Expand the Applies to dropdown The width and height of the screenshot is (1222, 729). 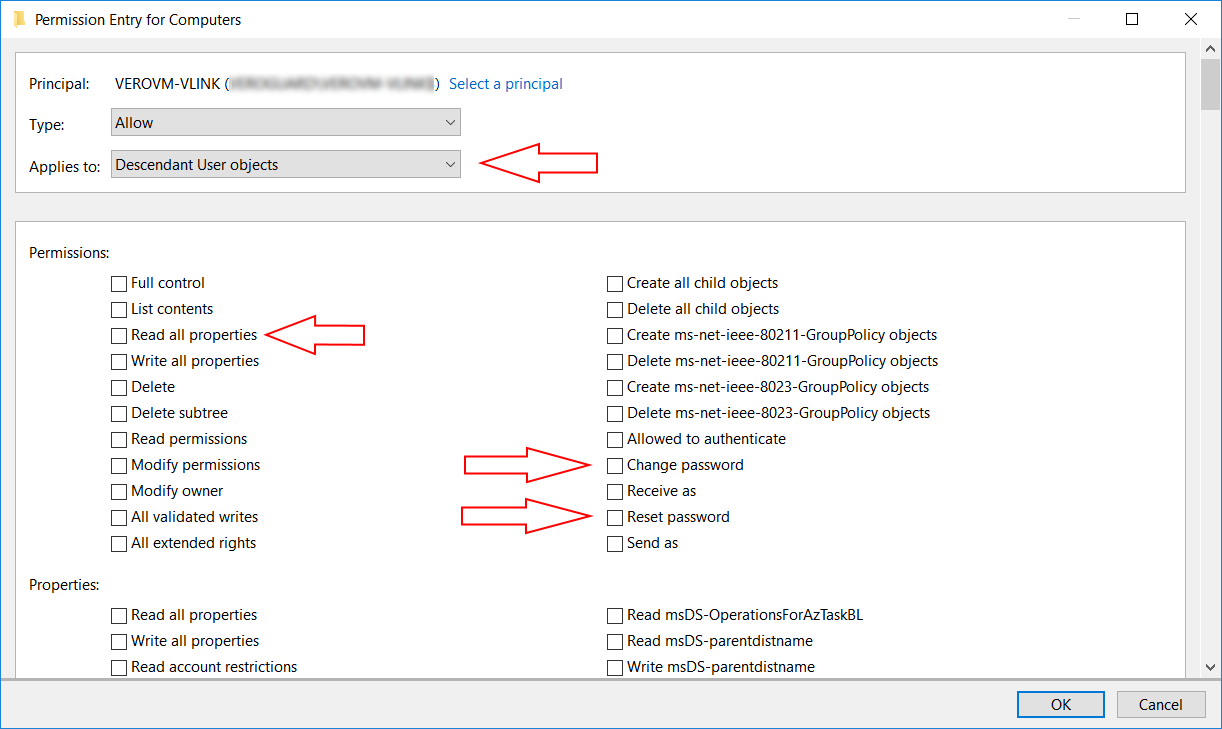pos(286,165)
